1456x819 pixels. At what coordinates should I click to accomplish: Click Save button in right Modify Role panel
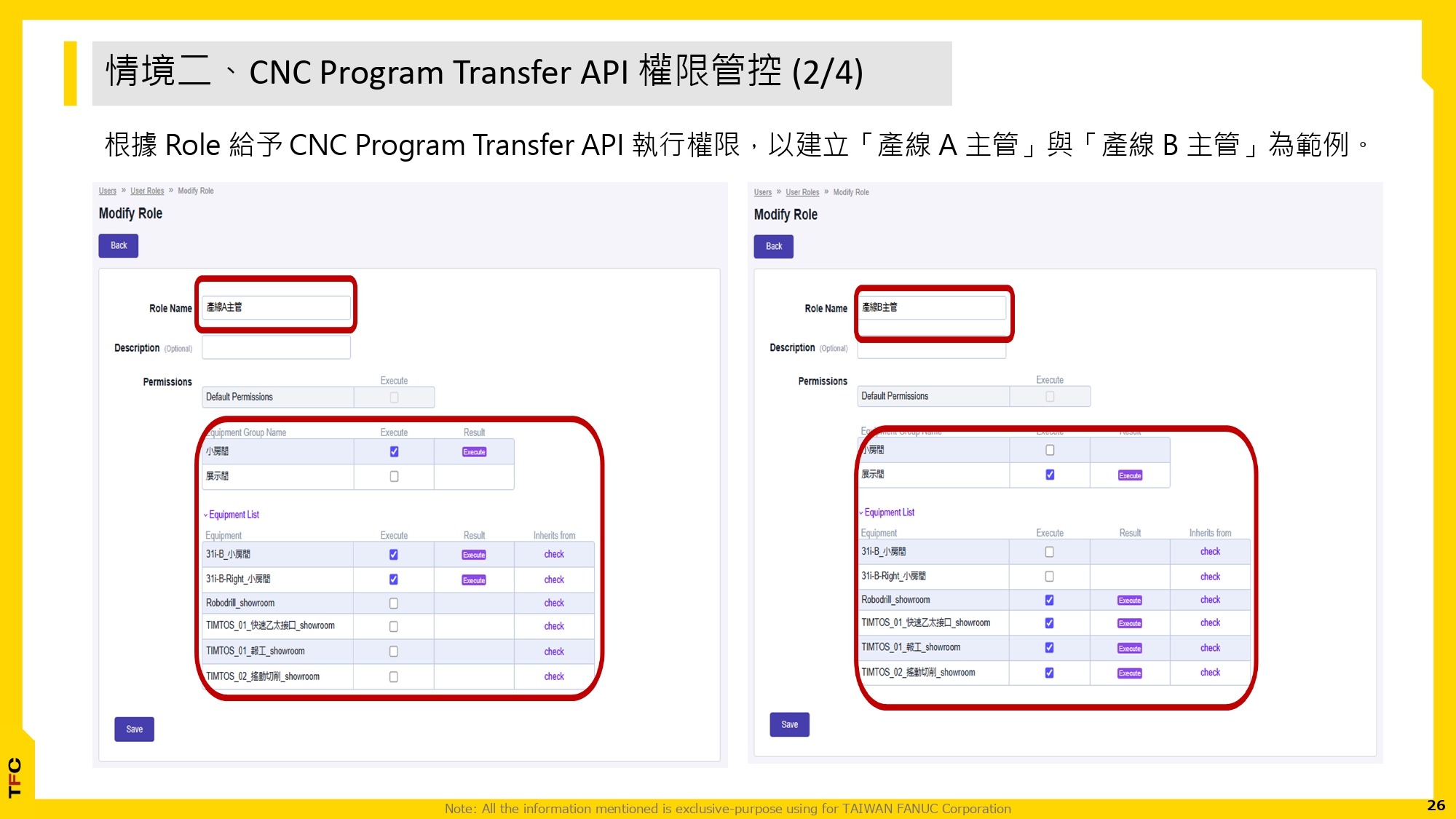point(789,724)
